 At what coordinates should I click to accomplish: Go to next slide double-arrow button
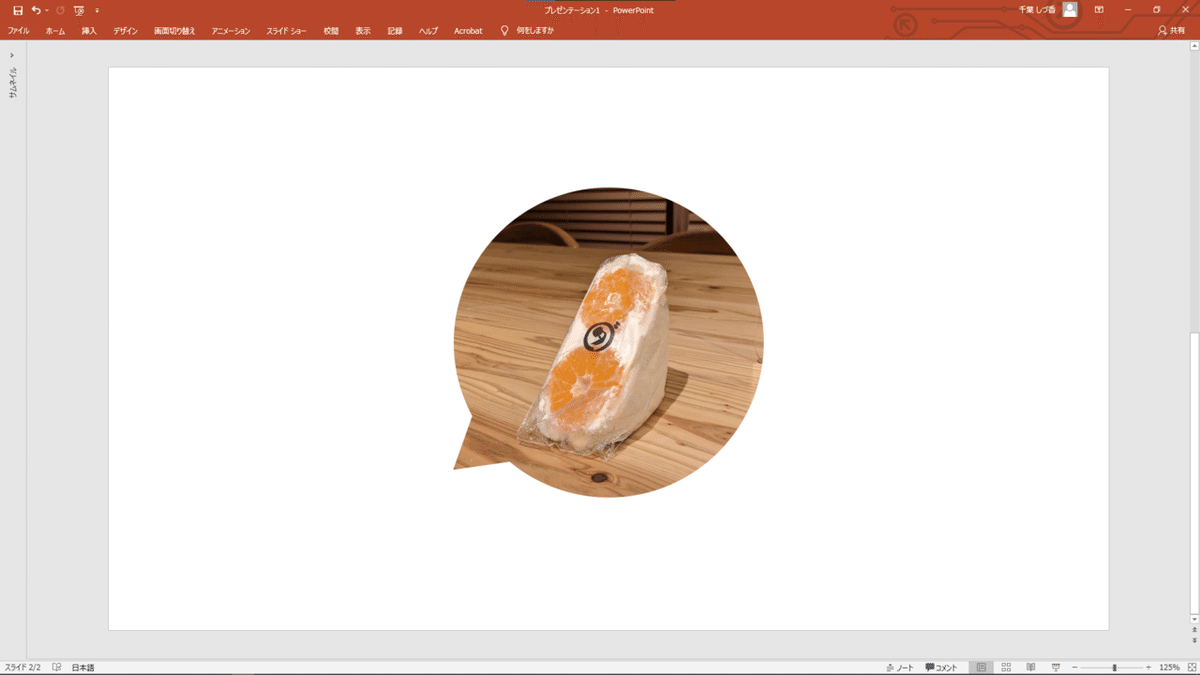1194,641
